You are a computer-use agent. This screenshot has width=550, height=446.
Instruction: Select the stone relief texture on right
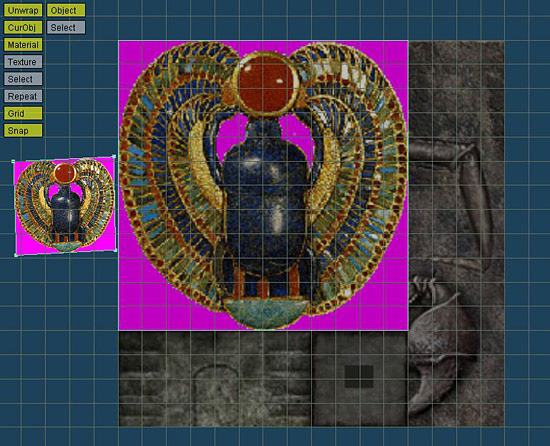click(456, 233)
